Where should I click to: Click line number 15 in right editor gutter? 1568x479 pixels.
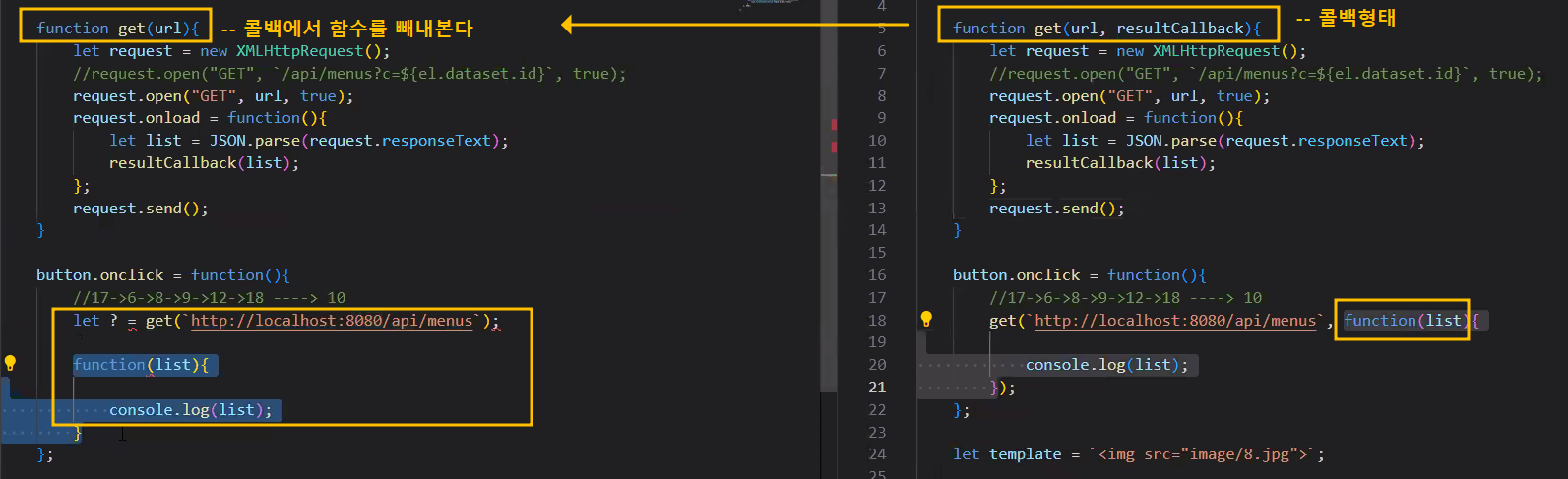(x=877, y=253)
